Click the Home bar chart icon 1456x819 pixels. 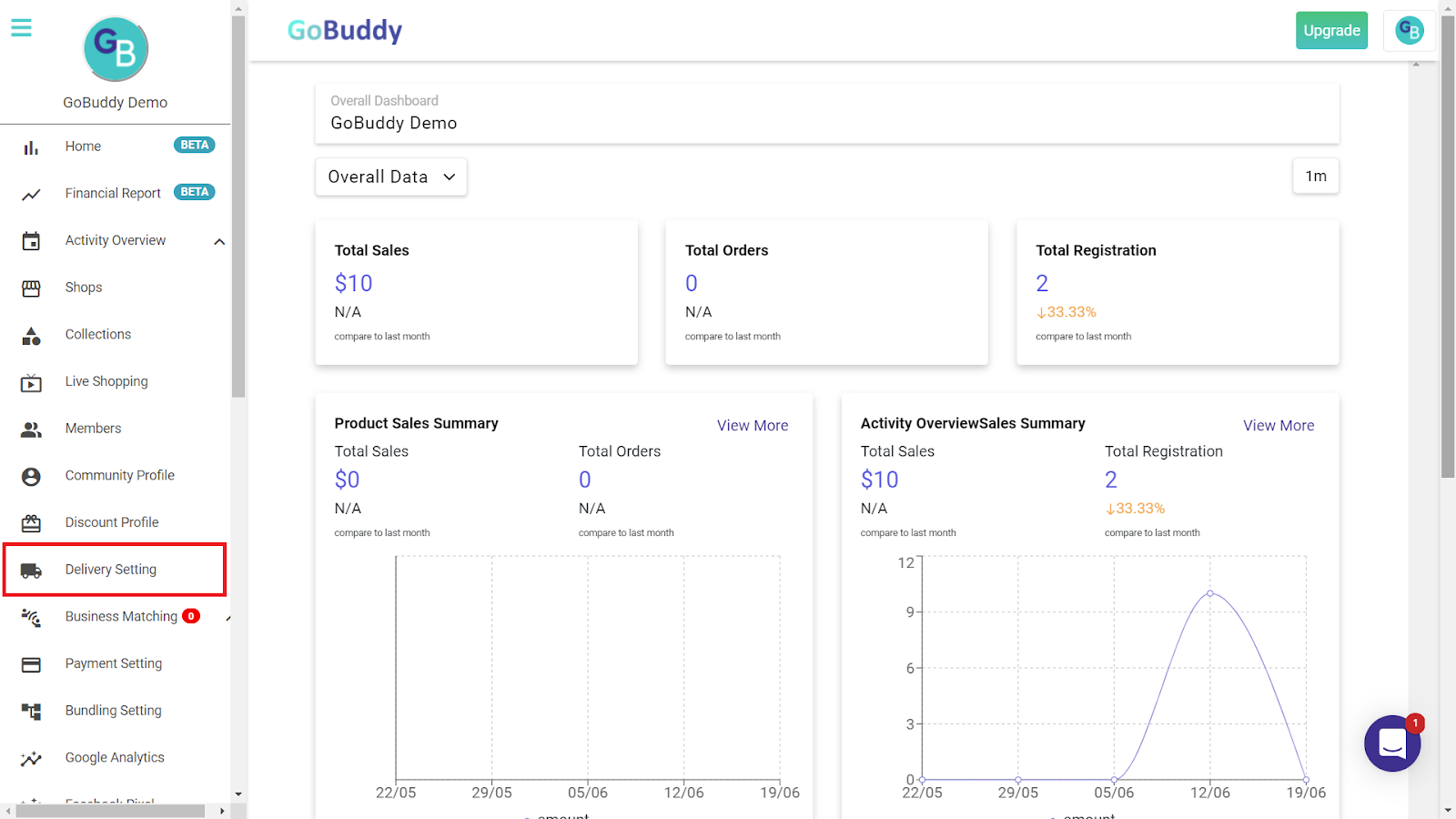pos(31,147)
